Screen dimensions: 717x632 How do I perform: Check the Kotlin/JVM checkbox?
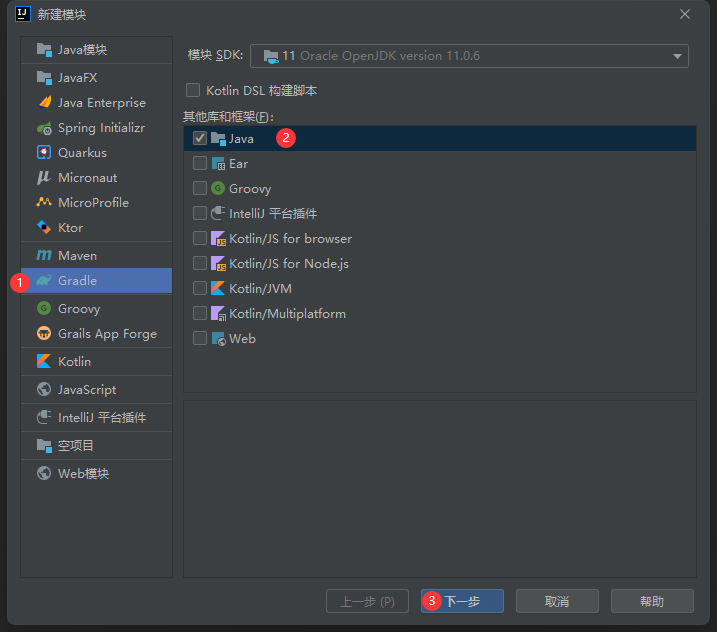coord(200,288)
